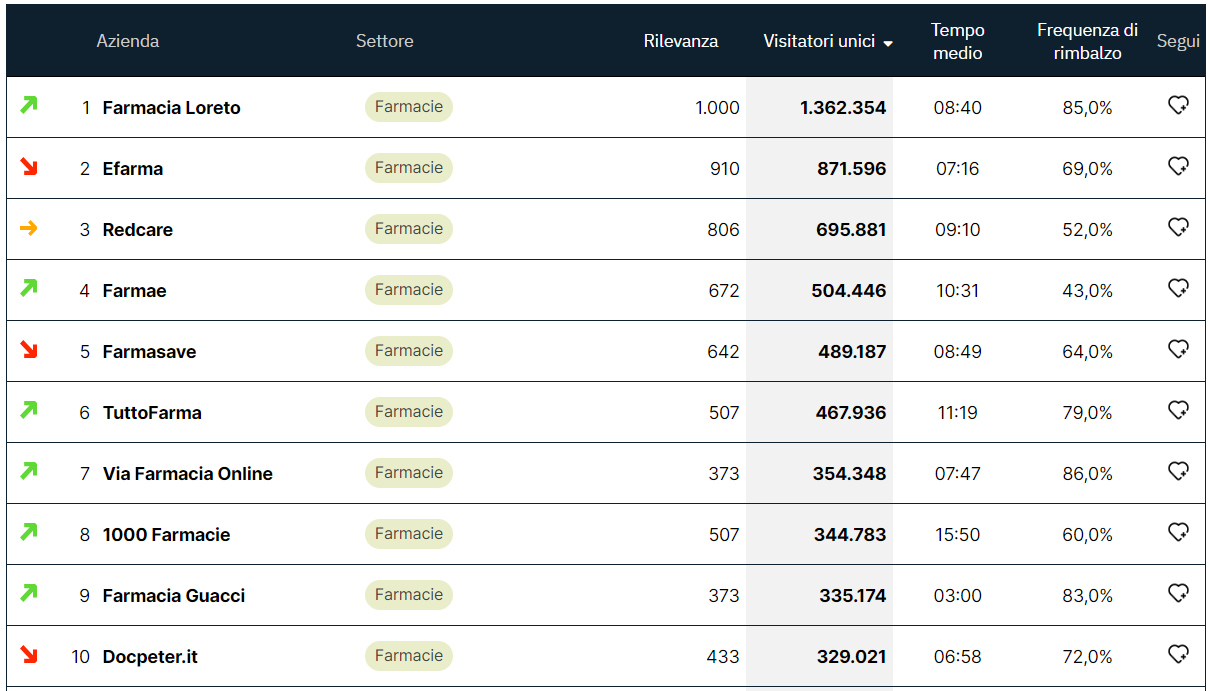Open TuttoFarma company link

pos(152,413)
